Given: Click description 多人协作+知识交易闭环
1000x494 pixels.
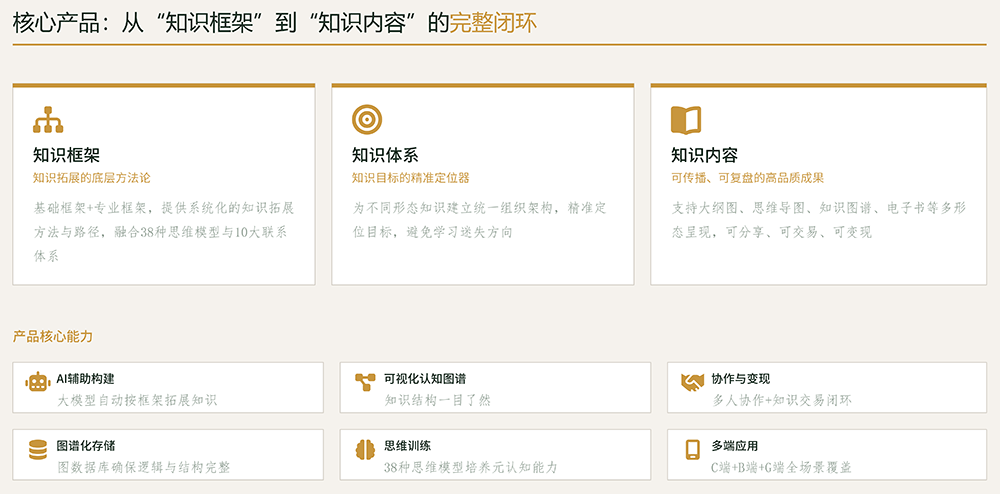Looking at the screenshot, I should click(782, 400).
